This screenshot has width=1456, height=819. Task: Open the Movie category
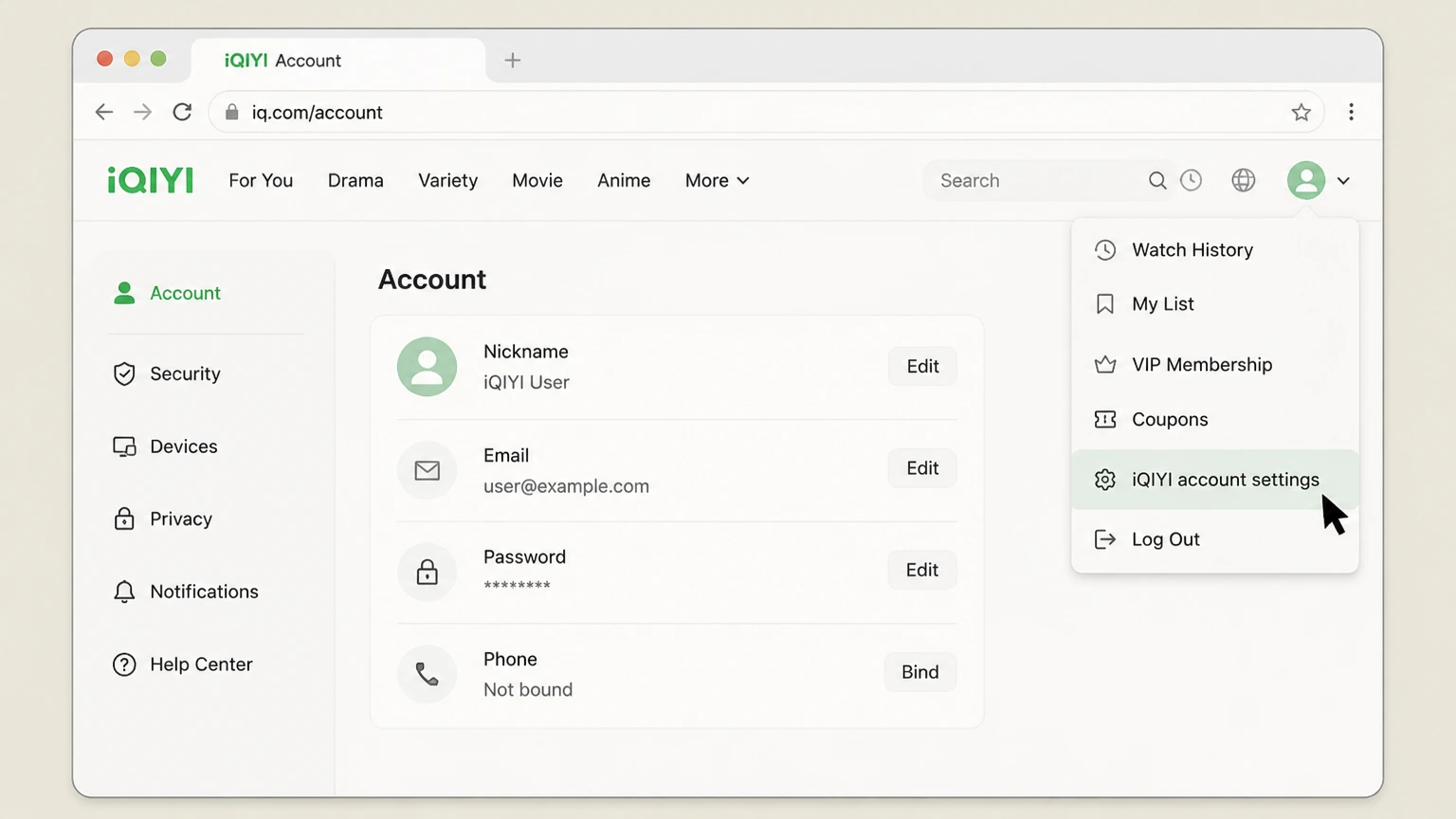[537, 180]
